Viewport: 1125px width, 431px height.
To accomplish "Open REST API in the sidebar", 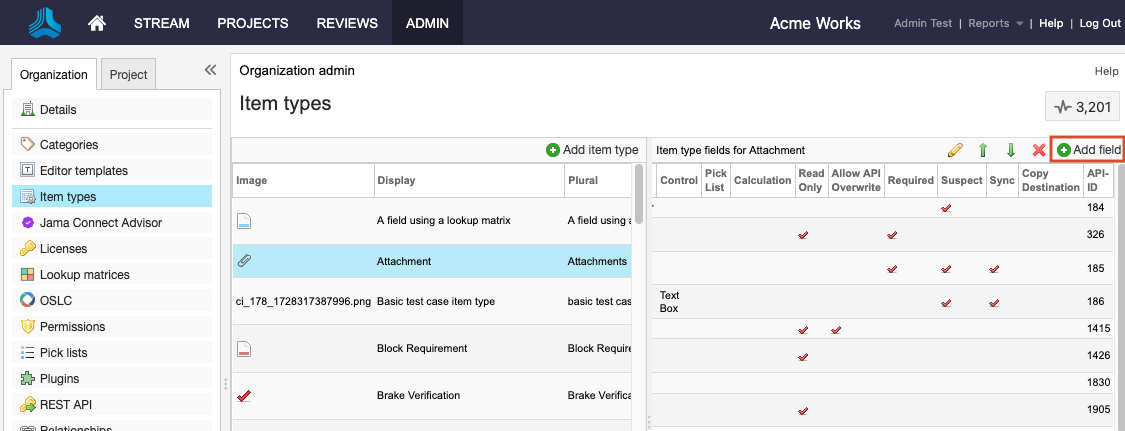I will point(112,404).
